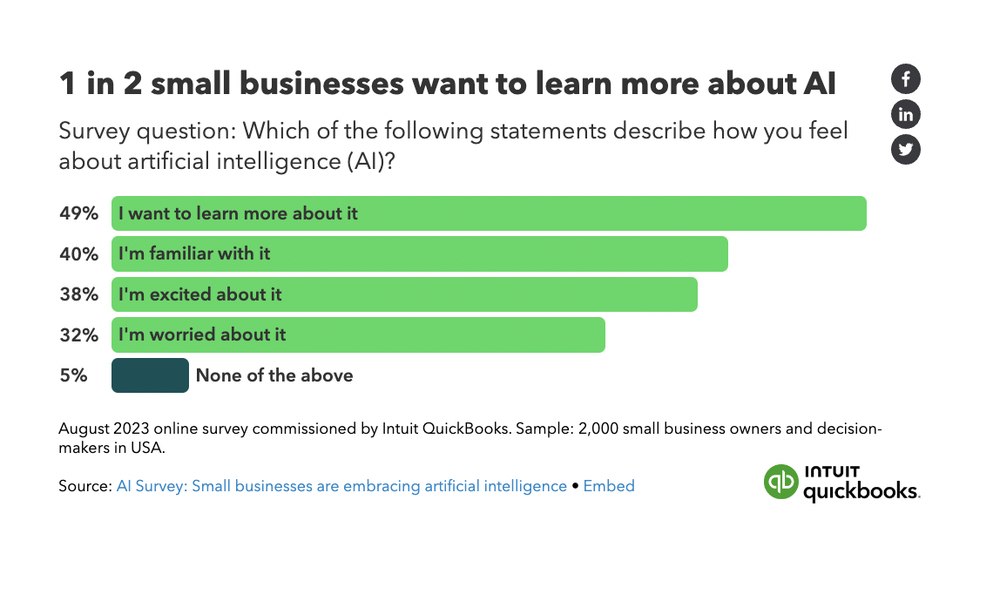Select the bottom icon of the share column

[905, 149]
